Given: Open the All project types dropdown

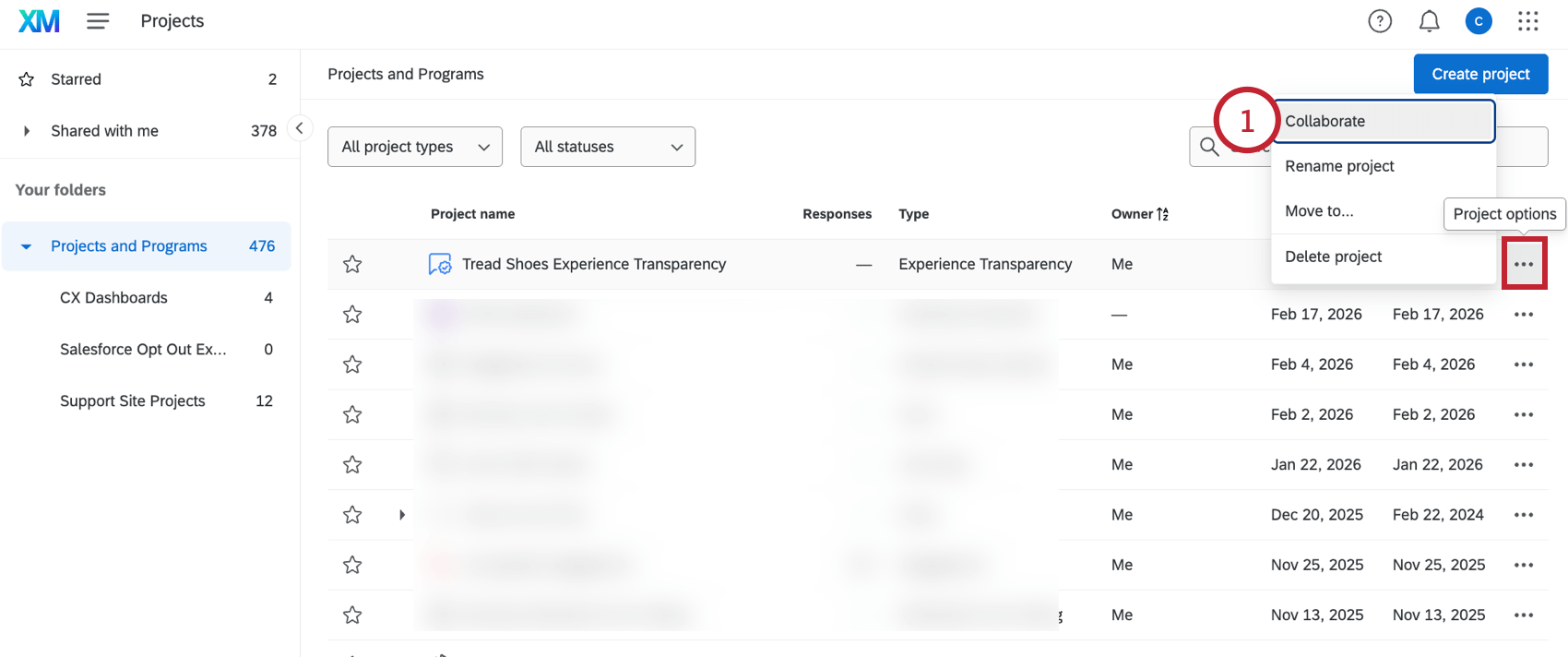Looking at the screenshot, I should click(x=415, y=147).
